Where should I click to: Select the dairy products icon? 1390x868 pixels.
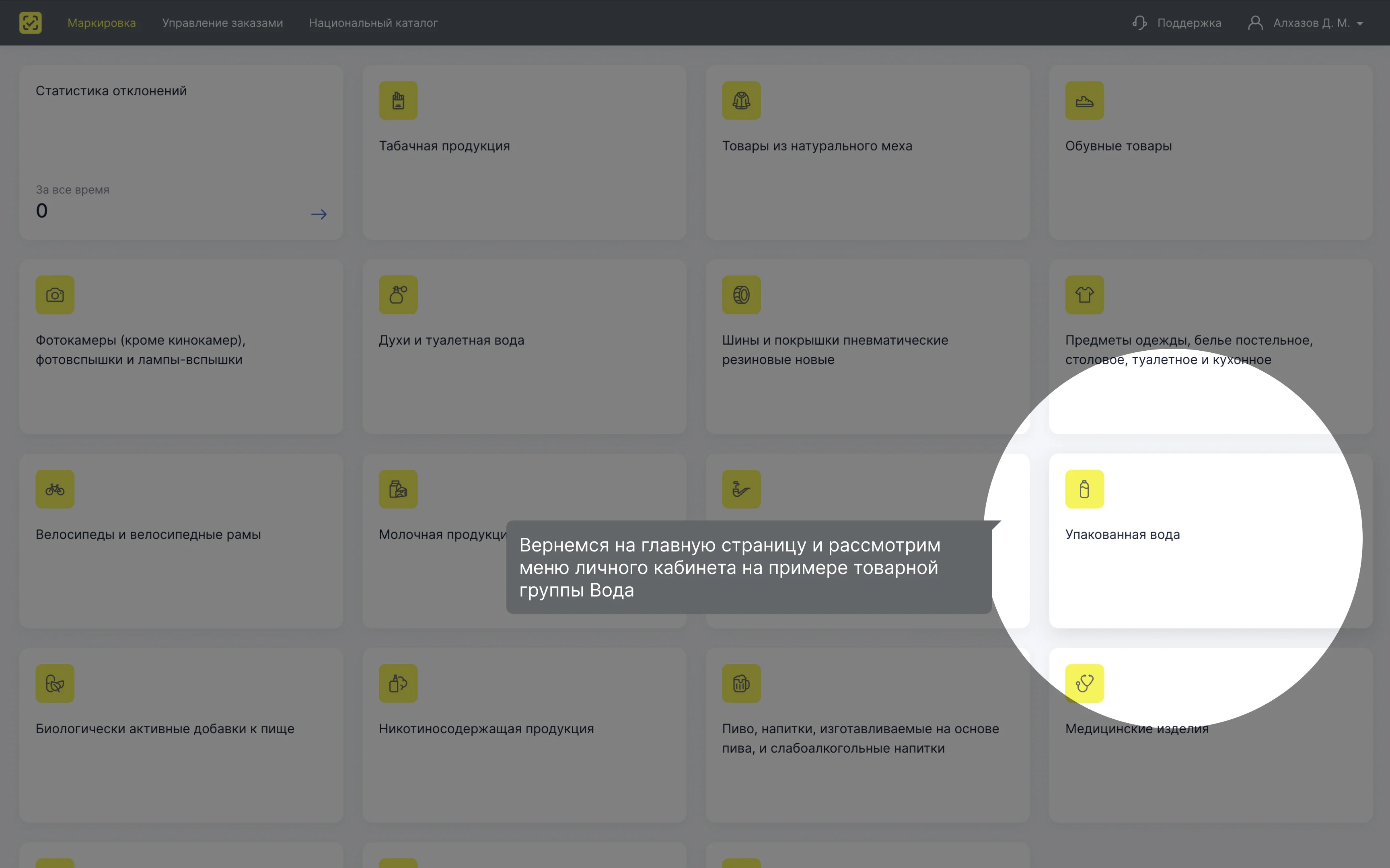click(x=398, y=489)
